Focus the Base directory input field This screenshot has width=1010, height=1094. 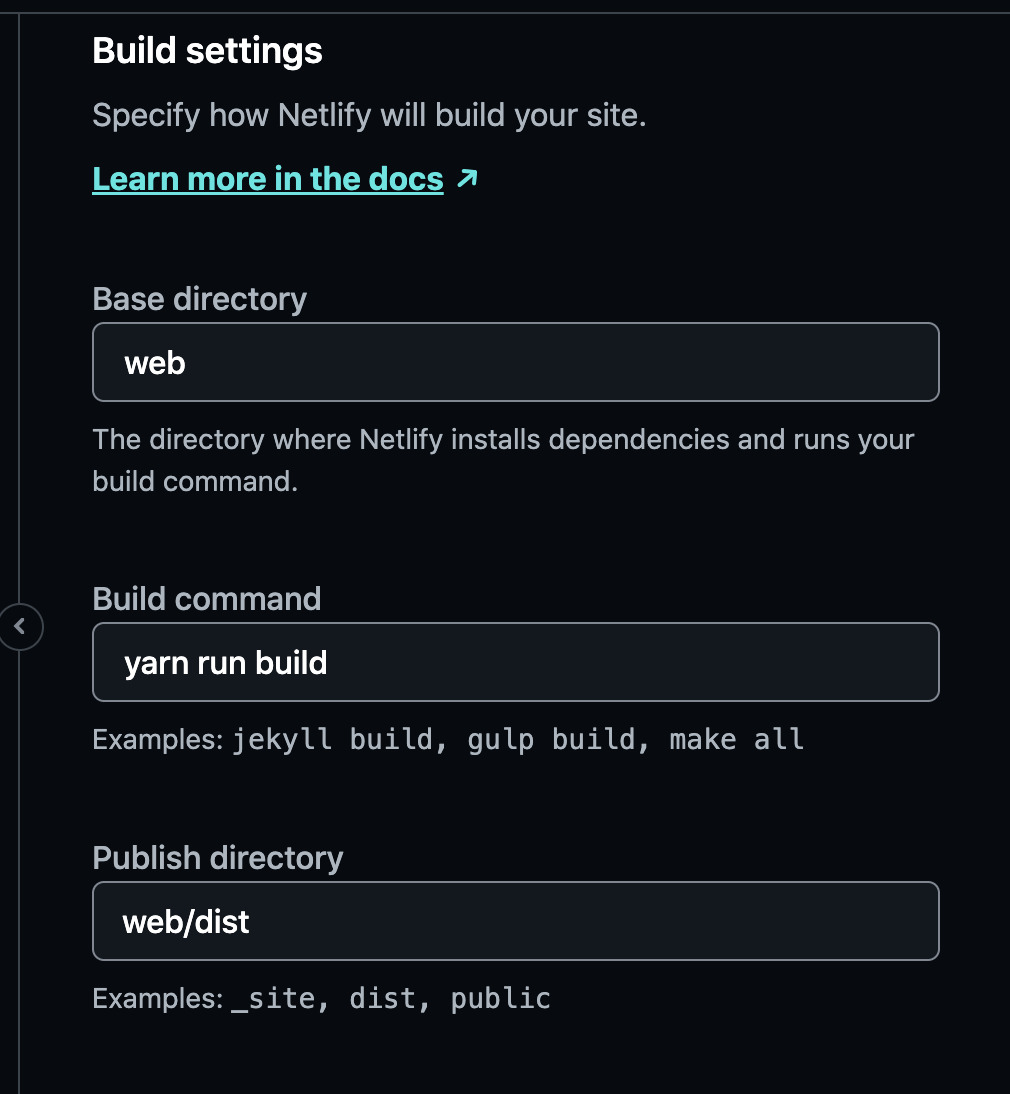click(x=515, y=362)
